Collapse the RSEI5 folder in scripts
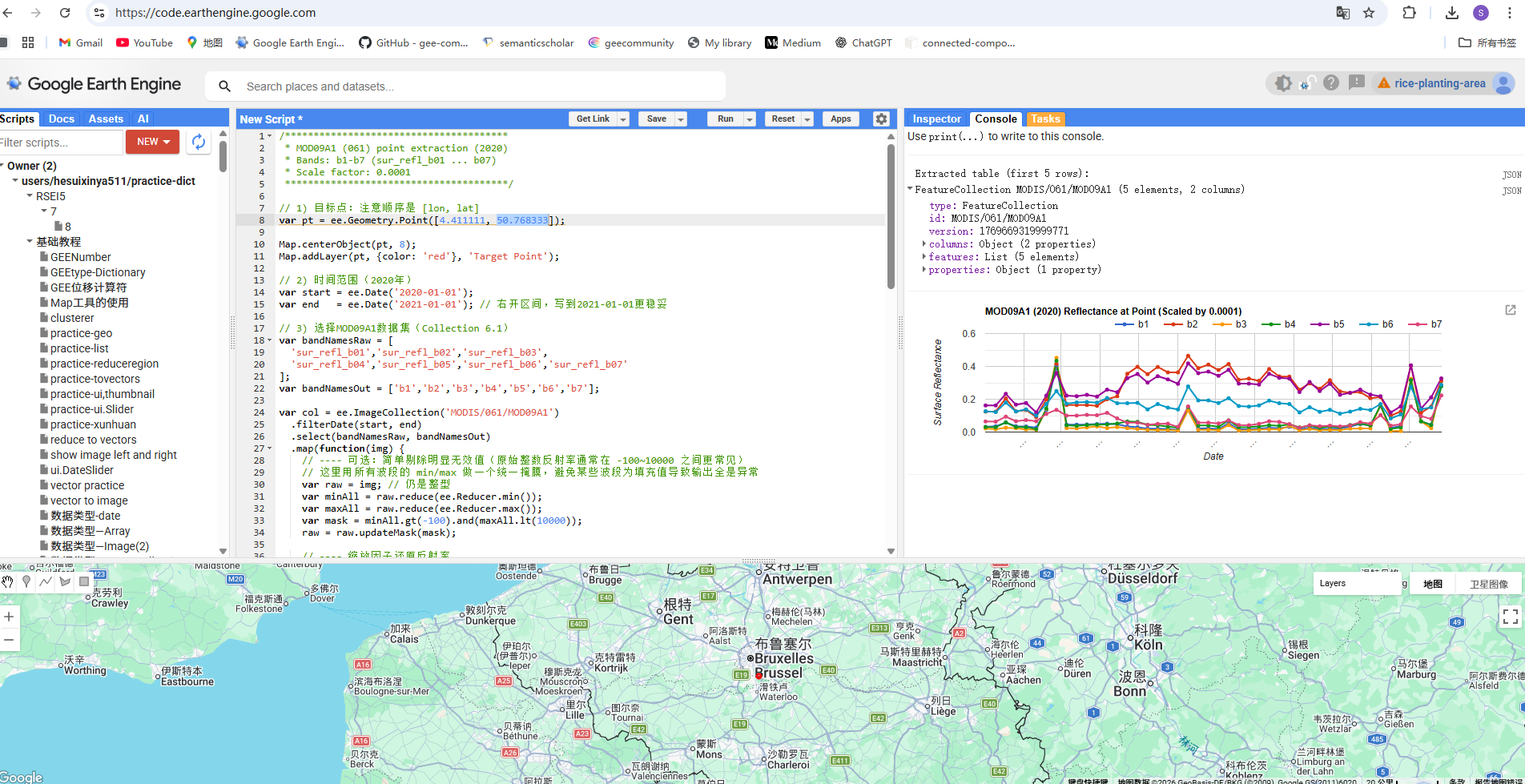 (x=30, y=196)
